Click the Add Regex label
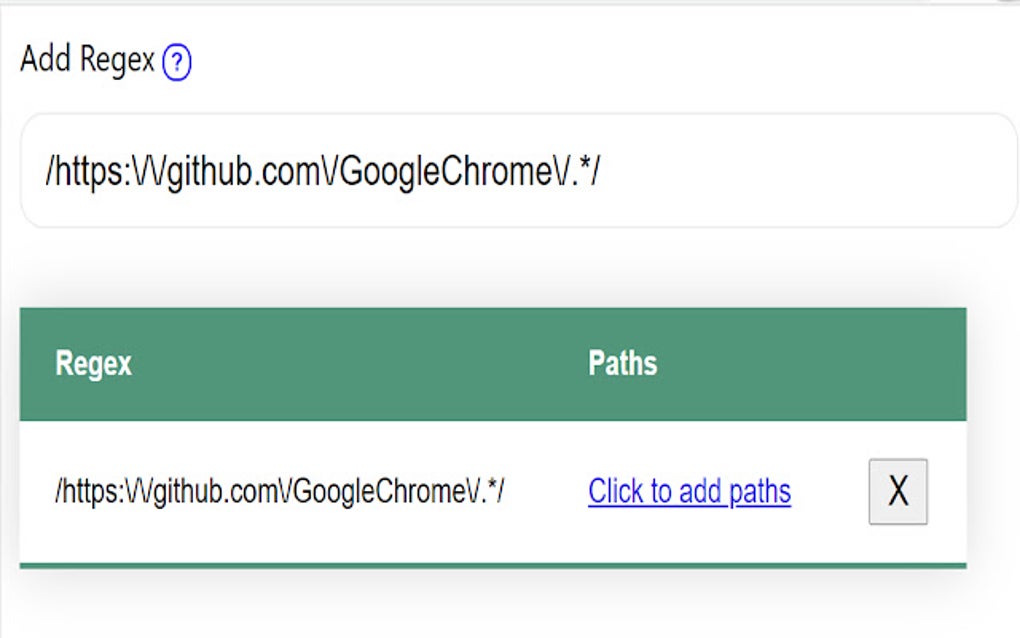1020x638 pixels. coord(86,60)
